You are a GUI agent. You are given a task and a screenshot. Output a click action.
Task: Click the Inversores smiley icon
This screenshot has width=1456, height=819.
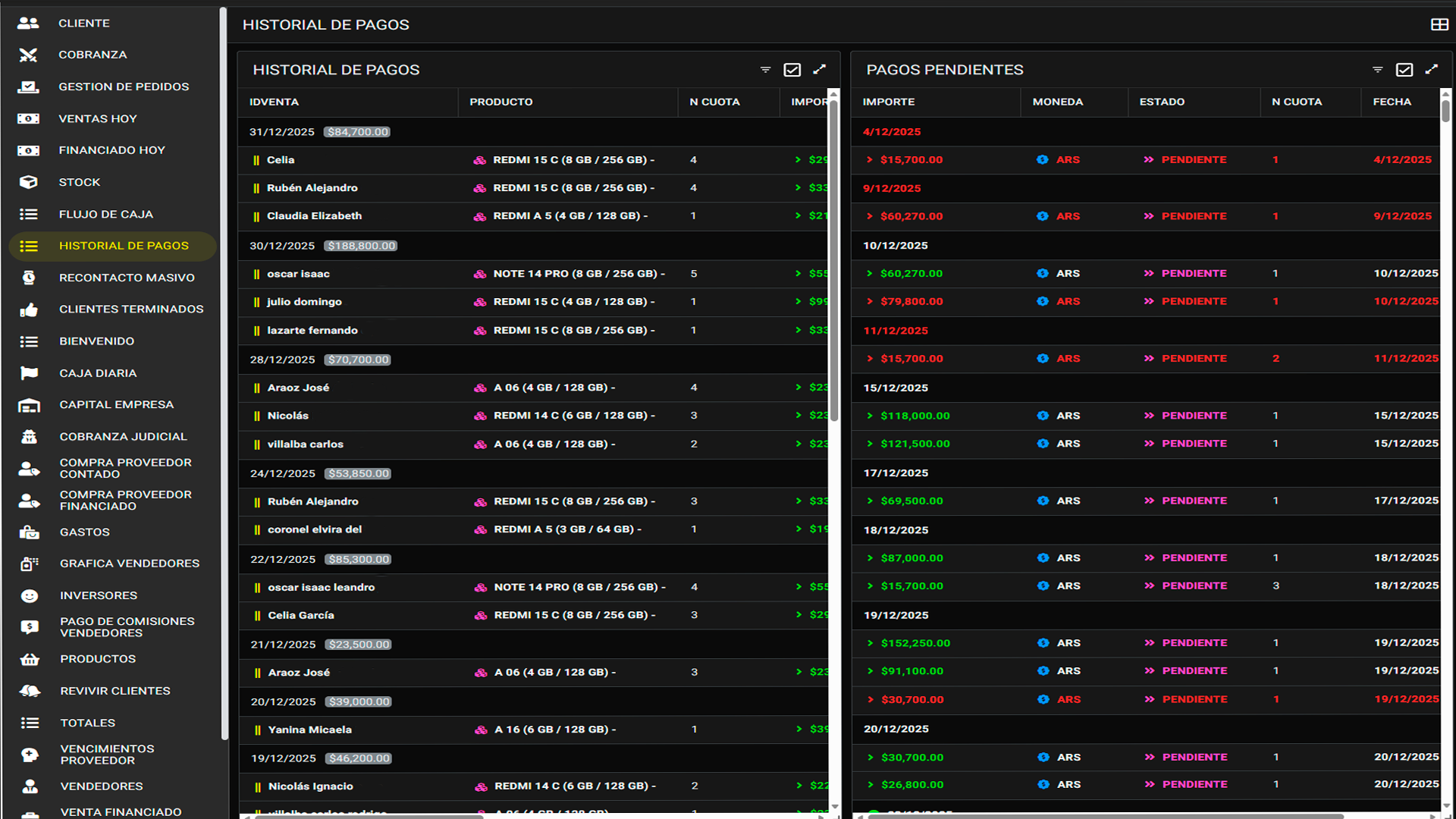click(x=29, y=595)
